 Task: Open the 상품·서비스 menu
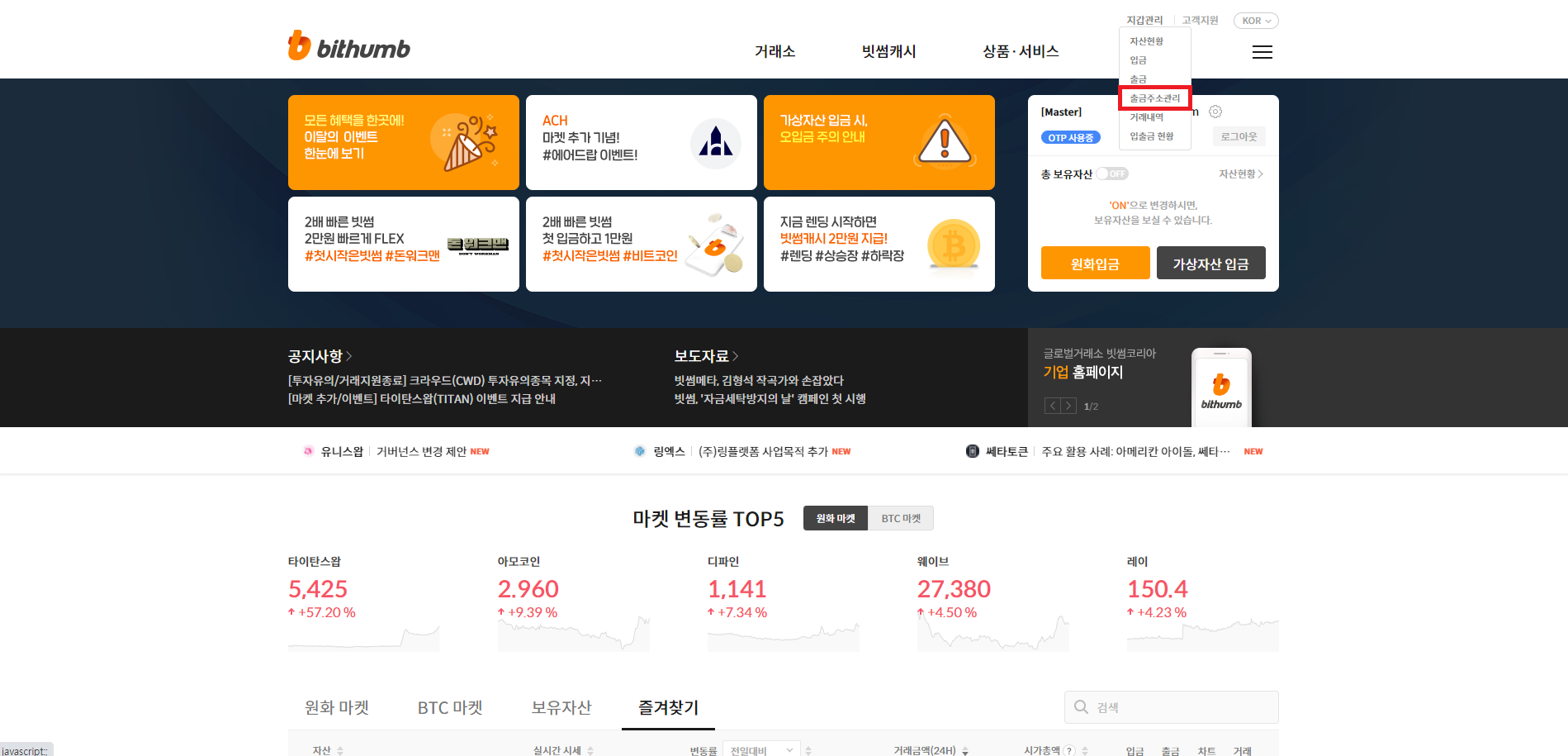1021,51
